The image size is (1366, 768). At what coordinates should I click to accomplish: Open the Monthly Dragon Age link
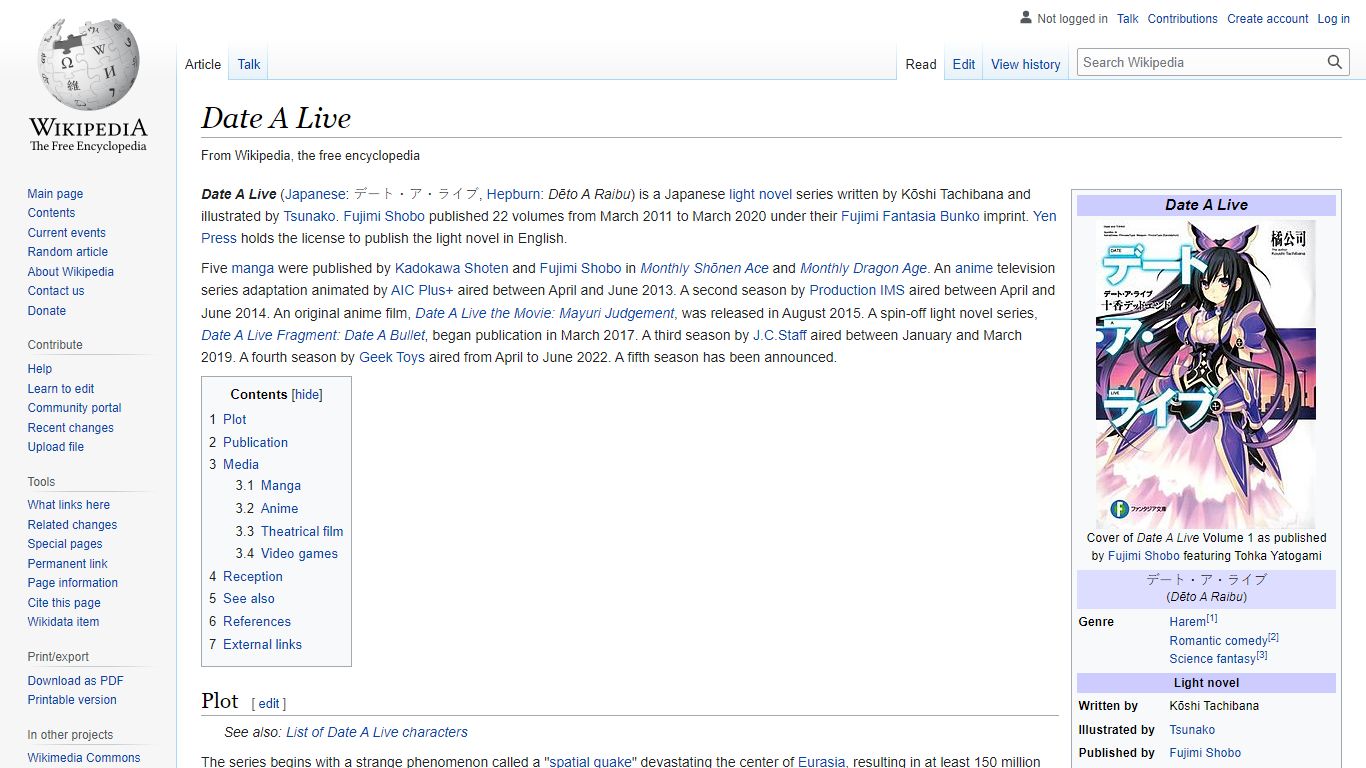[x=863, y=268]
